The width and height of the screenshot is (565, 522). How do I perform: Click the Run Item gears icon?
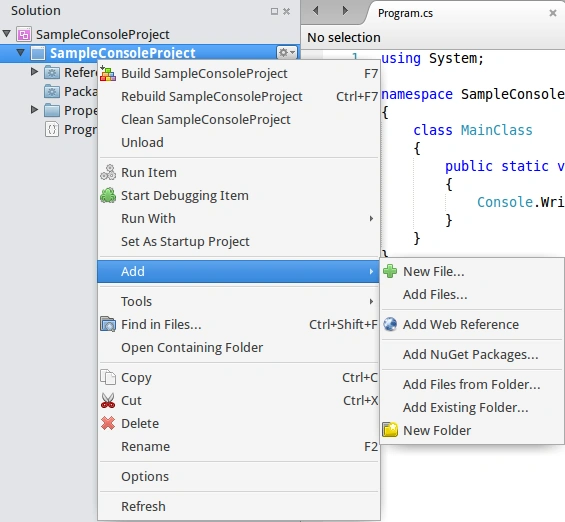coord(108,173)
